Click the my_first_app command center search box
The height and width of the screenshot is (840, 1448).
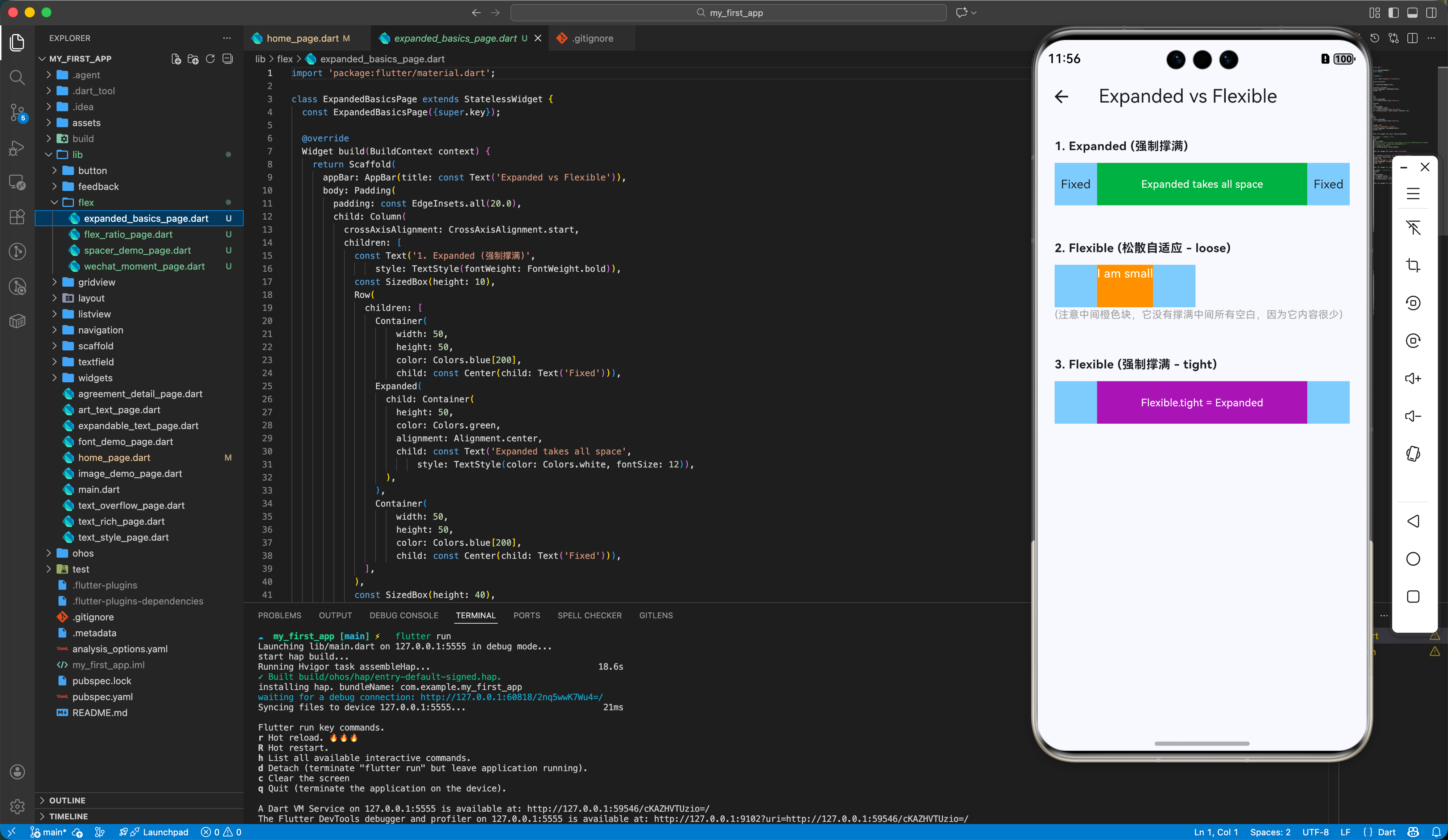coord(728,13)
